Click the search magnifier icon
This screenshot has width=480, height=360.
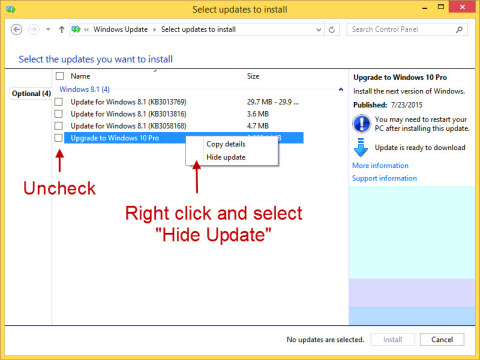tap(459, 30)
